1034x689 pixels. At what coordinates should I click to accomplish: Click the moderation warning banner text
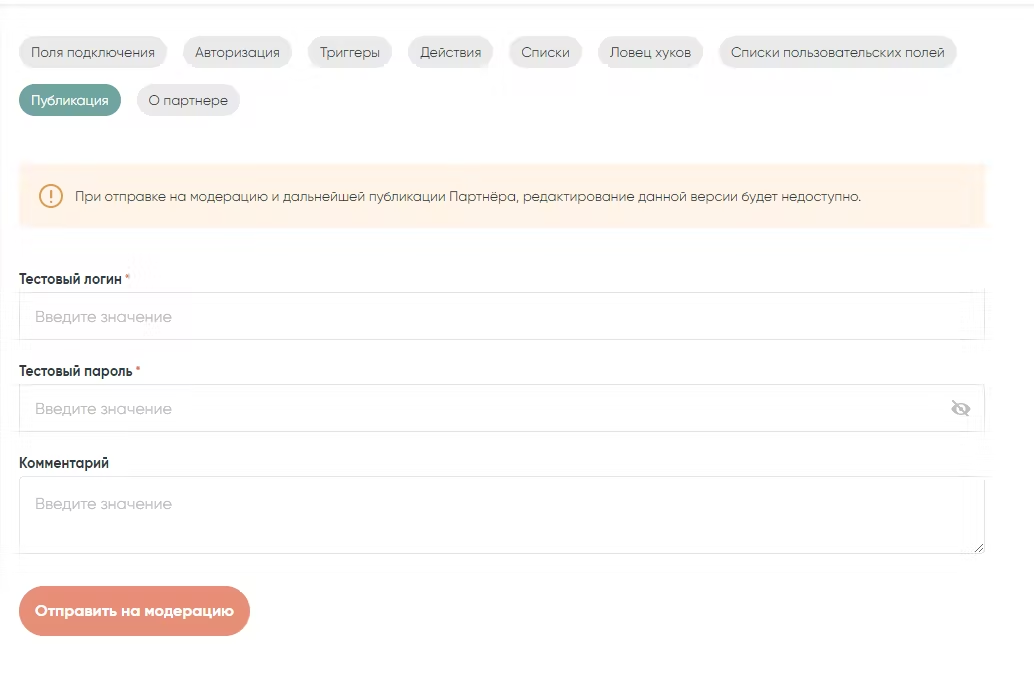coord(467,196)
